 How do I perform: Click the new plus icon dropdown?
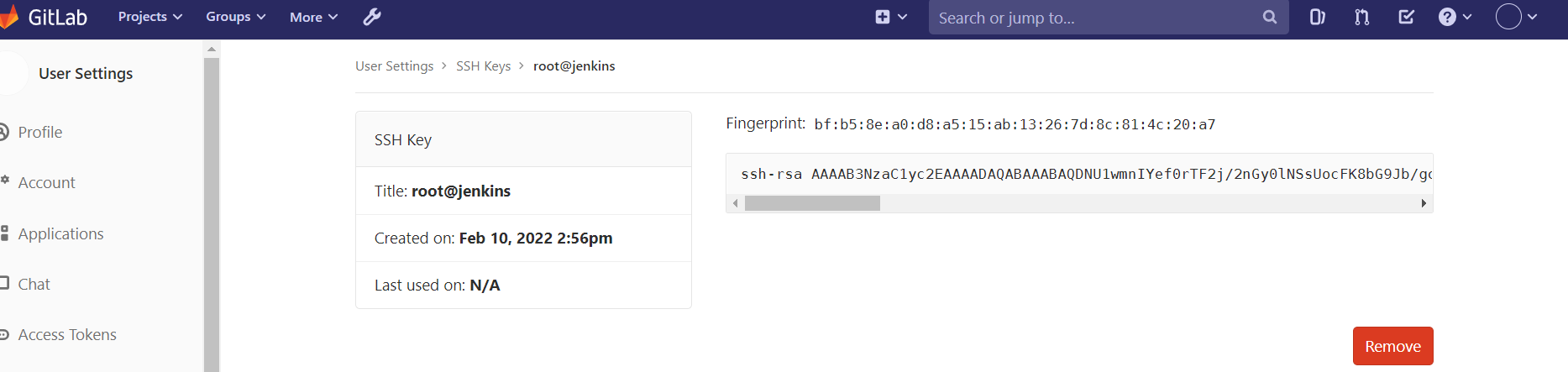coord(890,17)
